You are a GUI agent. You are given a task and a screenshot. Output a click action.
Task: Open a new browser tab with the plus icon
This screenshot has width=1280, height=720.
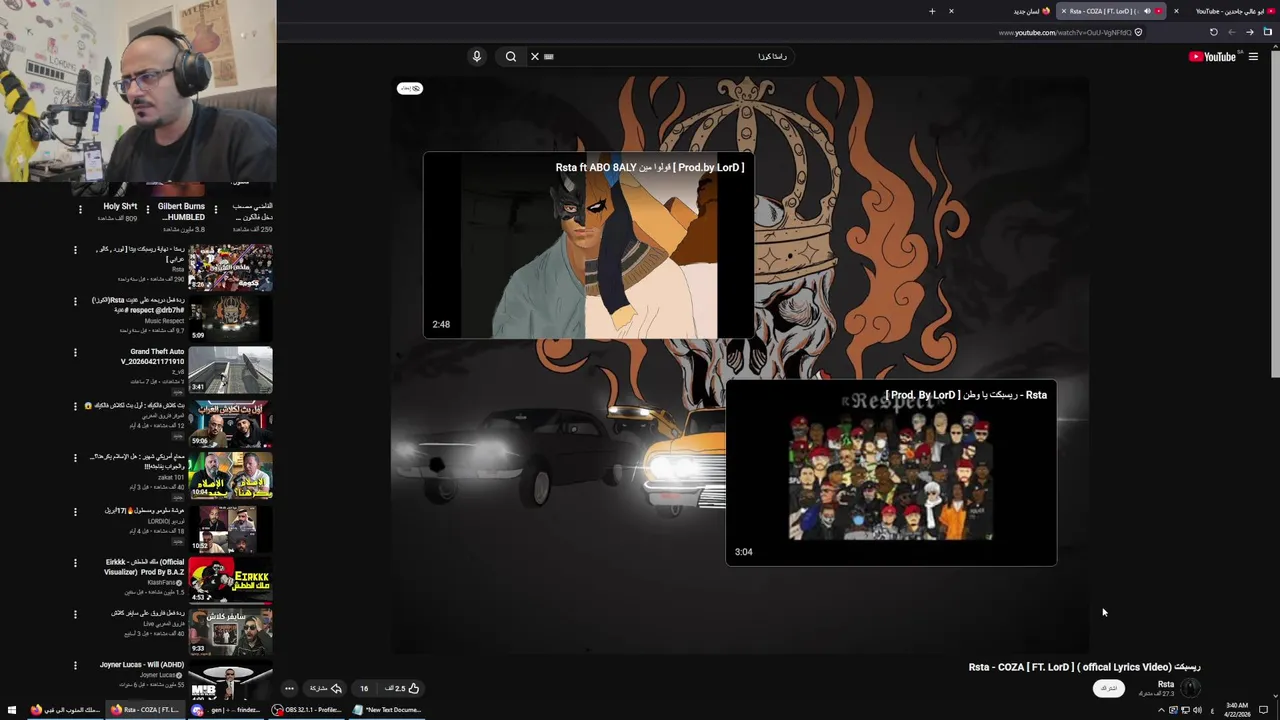[x=932, y=11]
